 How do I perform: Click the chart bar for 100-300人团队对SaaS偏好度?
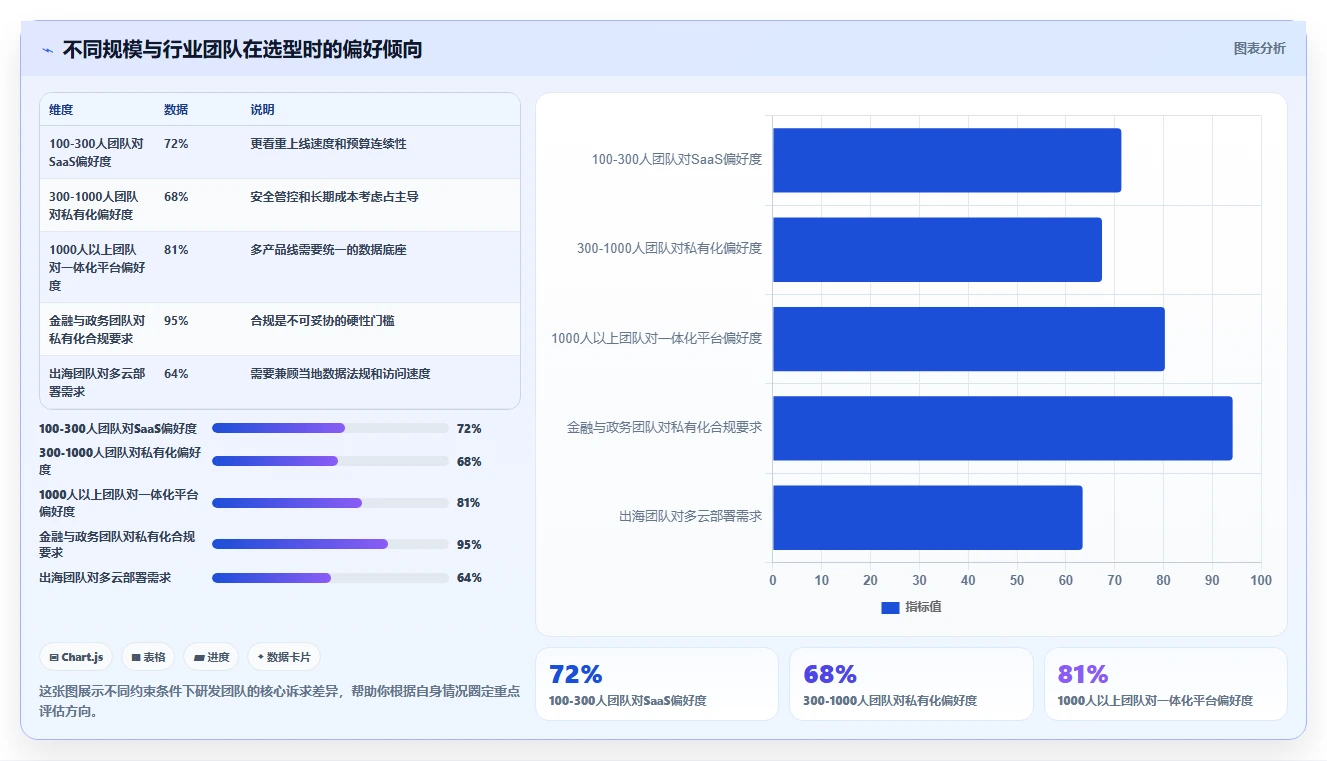(946, 160)
